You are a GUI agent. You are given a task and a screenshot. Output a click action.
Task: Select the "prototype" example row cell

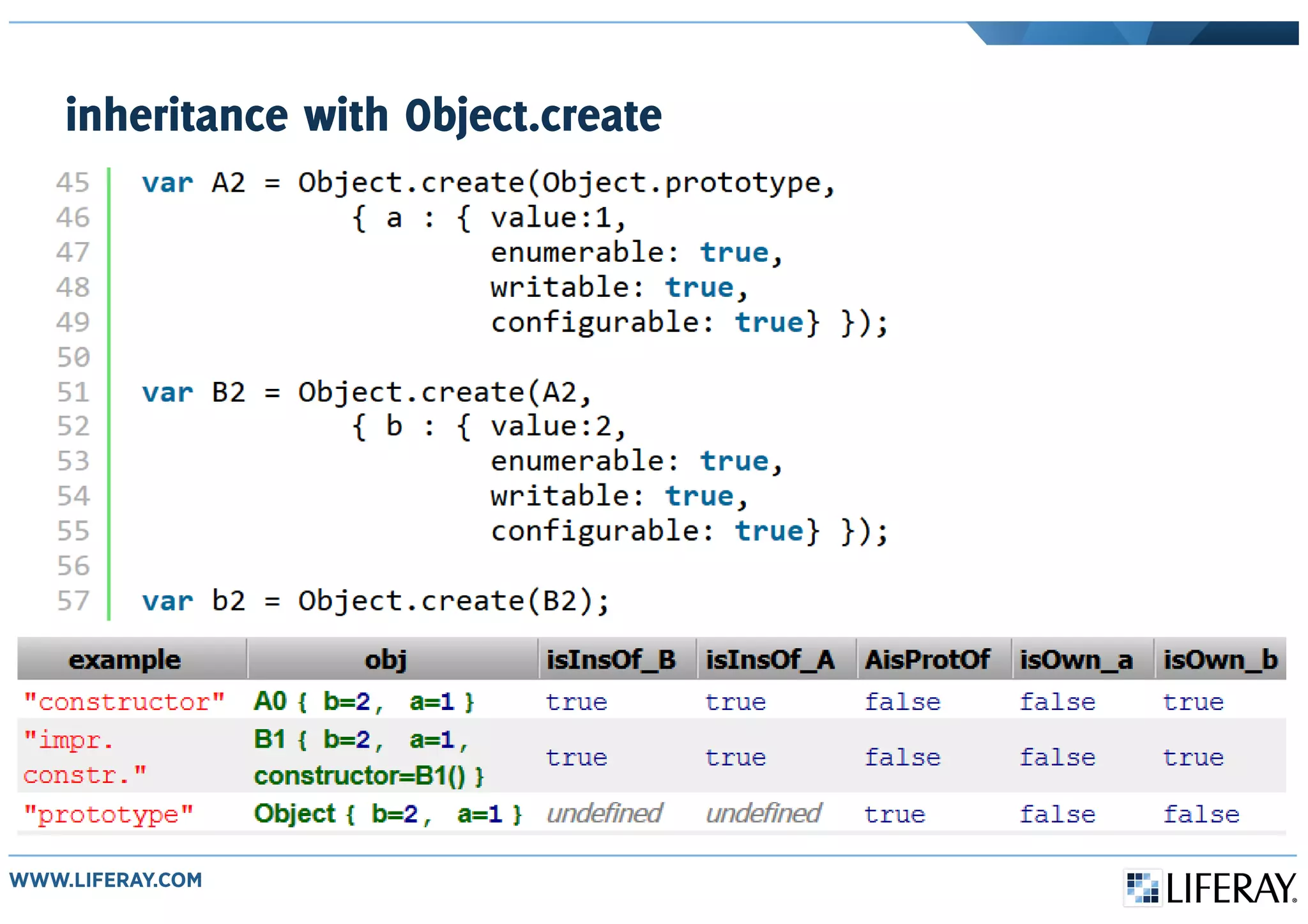(109, 814)
